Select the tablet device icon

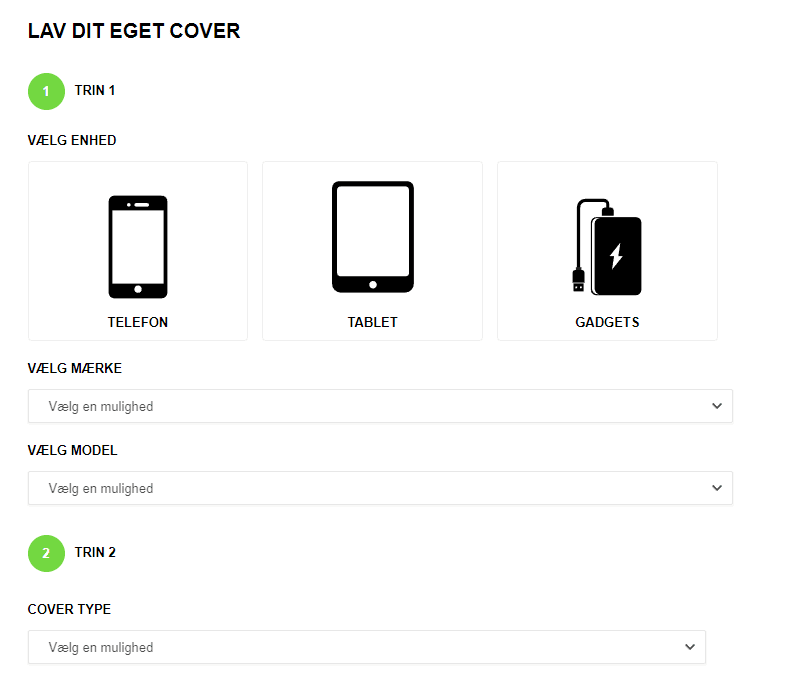point(372,237)
